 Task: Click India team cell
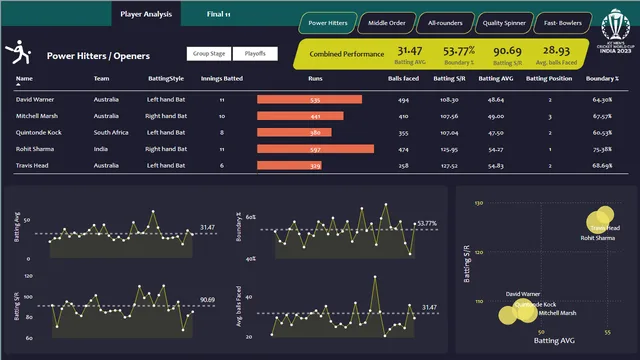tap(101, 149)
